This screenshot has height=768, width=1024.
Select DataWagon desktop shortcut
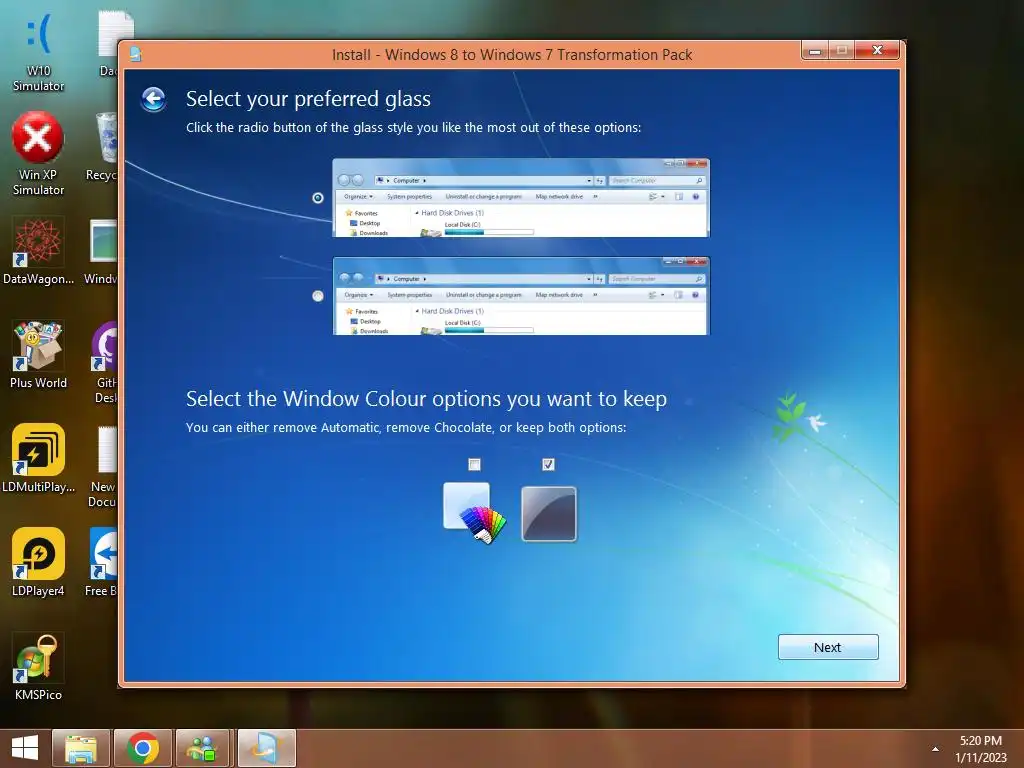click(38, 252)
